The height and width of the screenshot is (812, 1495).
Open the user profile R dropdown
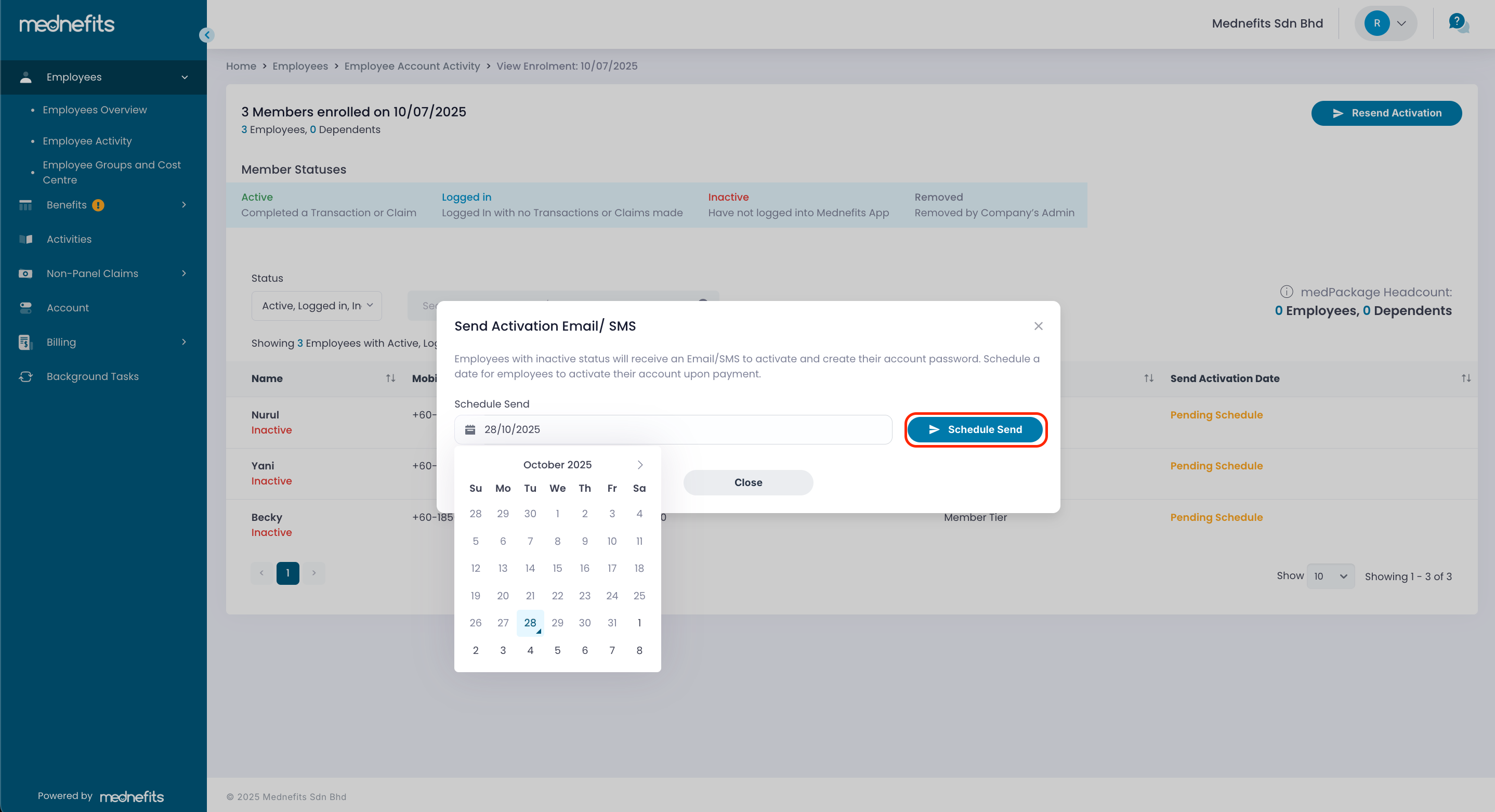click(x=1385, y=24)
